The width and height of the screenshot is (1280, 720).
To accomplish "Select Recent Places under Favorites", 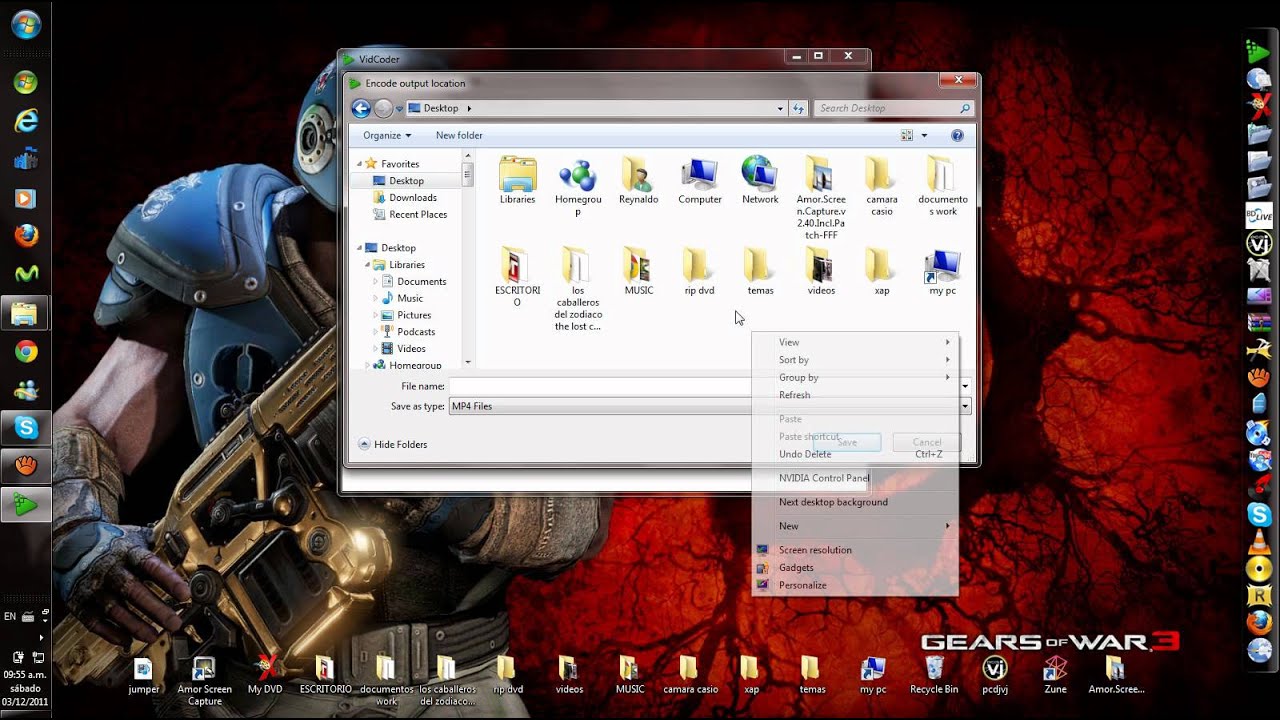I will tap(410, 214).
